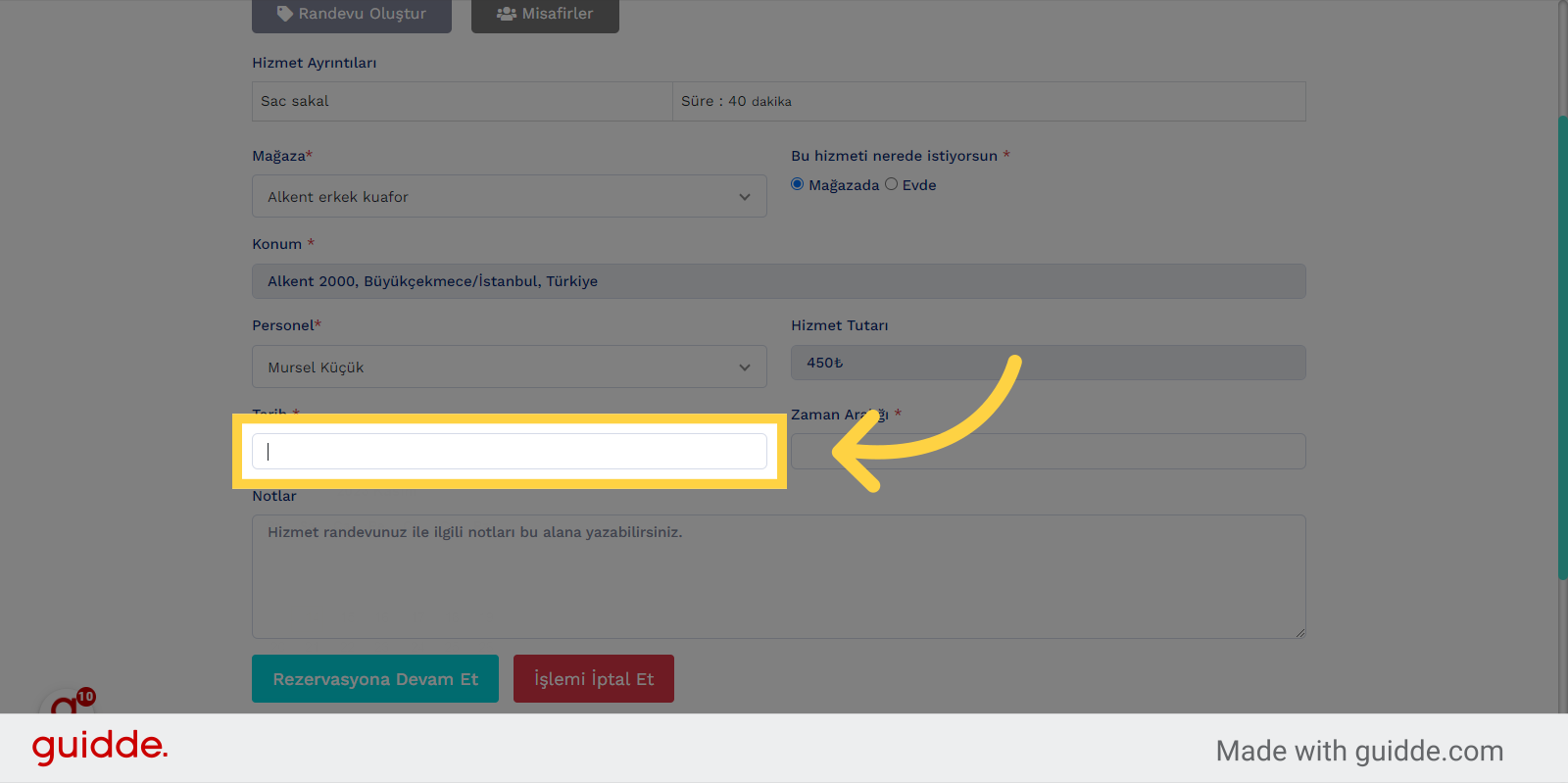Click İşlemi İptal Et button
1568x783 pixels.
pos(594,679)
